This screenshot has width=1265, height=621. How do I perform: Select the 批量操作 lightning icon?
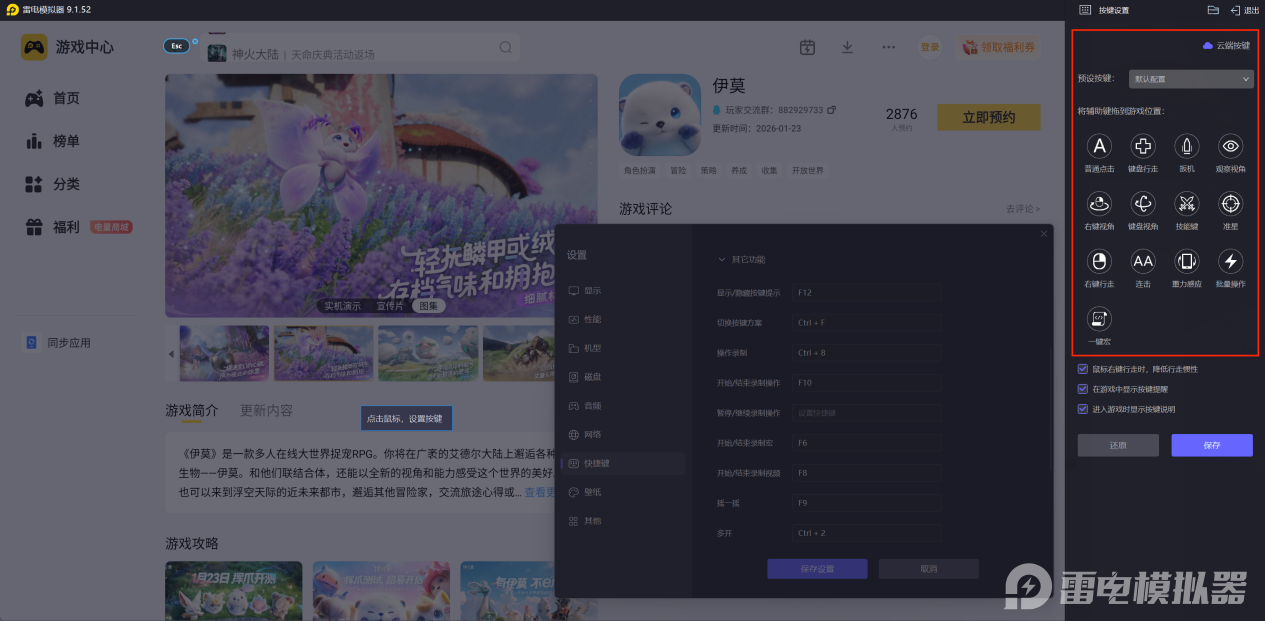[1231, 261]
